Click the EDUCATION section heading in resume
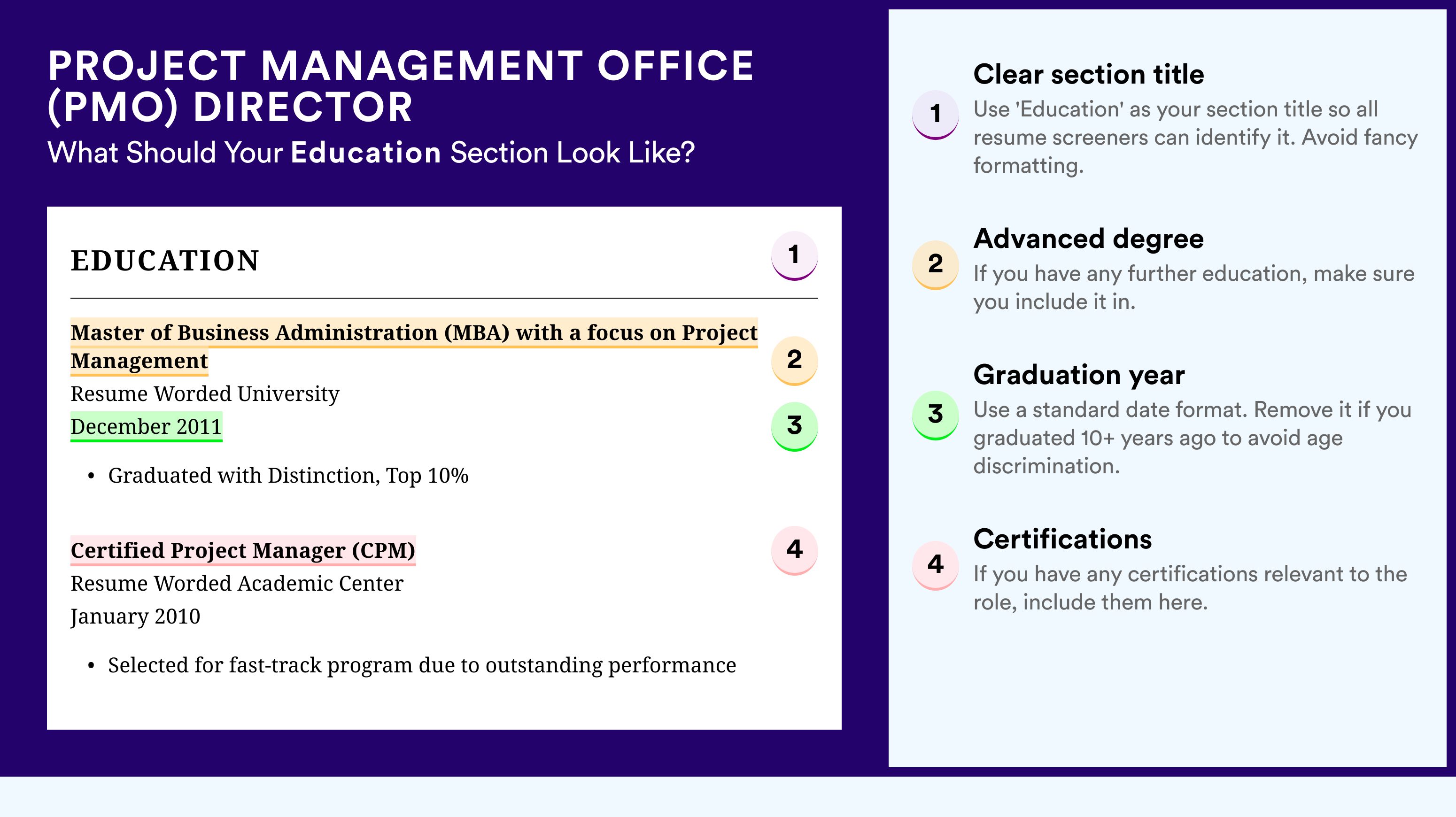The width and height of the screenshot is (1456, 817). point(165,261)
